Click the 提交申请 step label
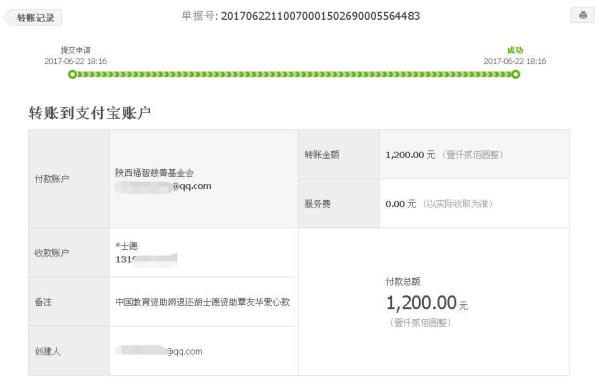Image resolution: width=600 pixels, height=385 pixels. tap(76, 50)
